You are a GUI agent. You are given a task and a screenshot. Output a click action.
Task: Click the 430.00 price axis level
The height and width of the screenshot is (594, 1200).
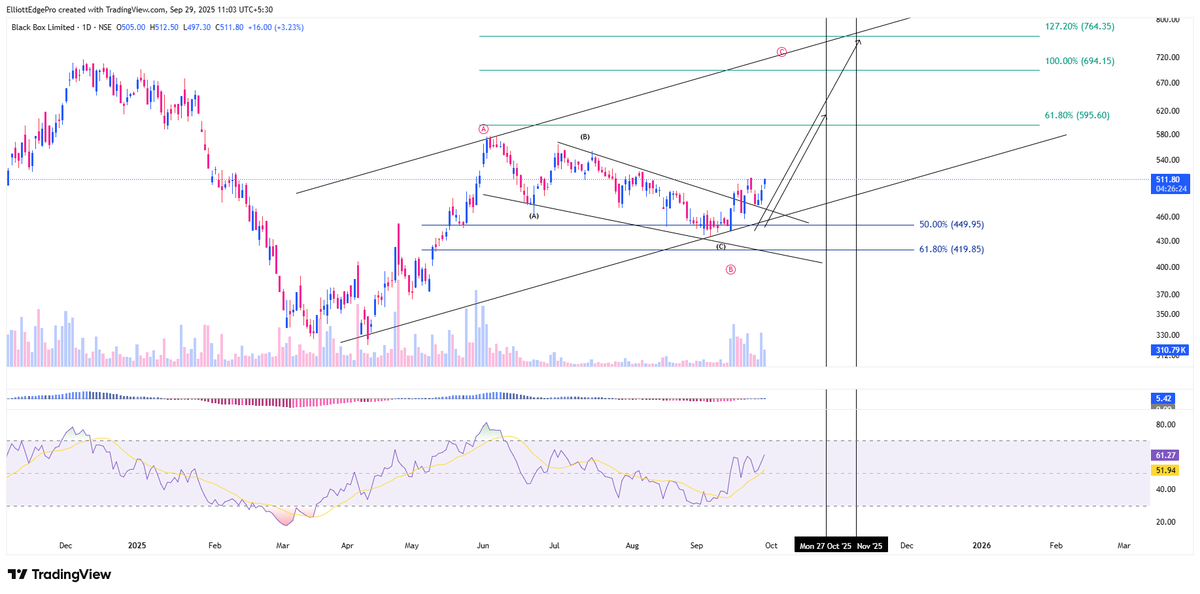click(x=1168, y=241)
